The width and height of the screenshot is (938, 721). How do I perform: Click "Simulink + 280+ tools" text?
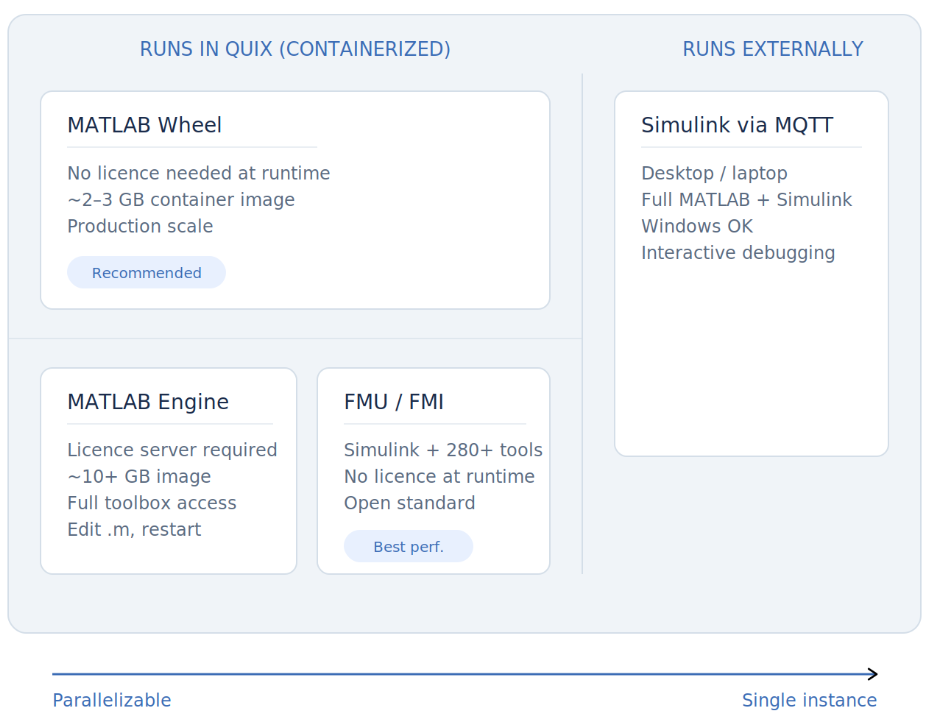click(x=443, y=450)
